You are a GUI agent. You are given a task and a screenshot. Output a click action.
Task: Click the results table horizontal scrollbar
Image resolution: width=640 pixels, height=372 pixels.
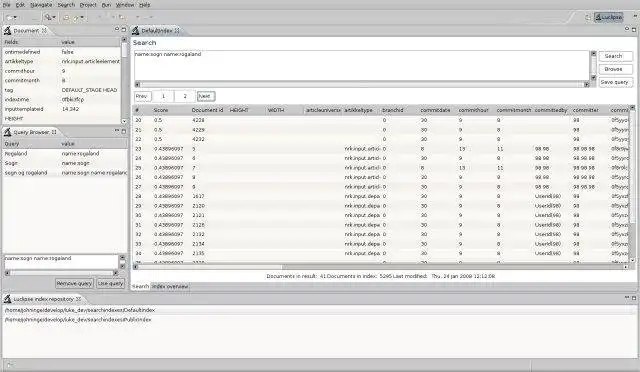coord(380,267)
